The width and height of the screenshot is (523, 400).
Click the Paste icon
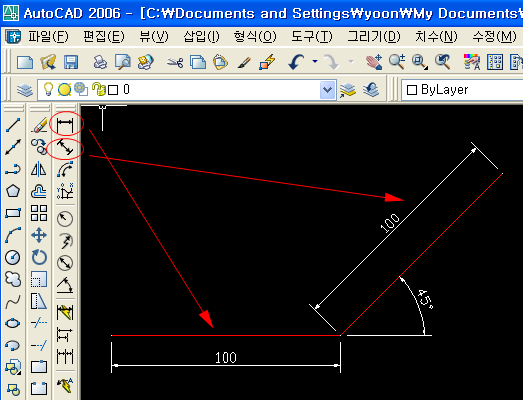(x=220, y=62)
